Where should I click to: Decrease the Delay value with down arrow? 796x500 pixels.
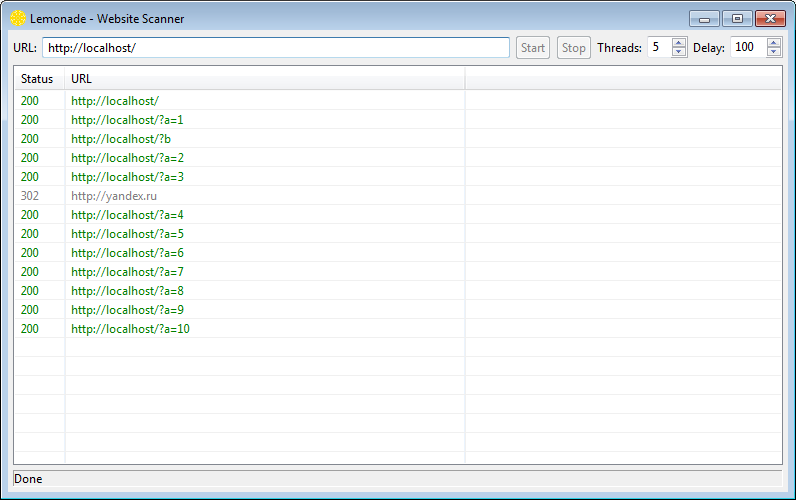(x=774, y=52)
